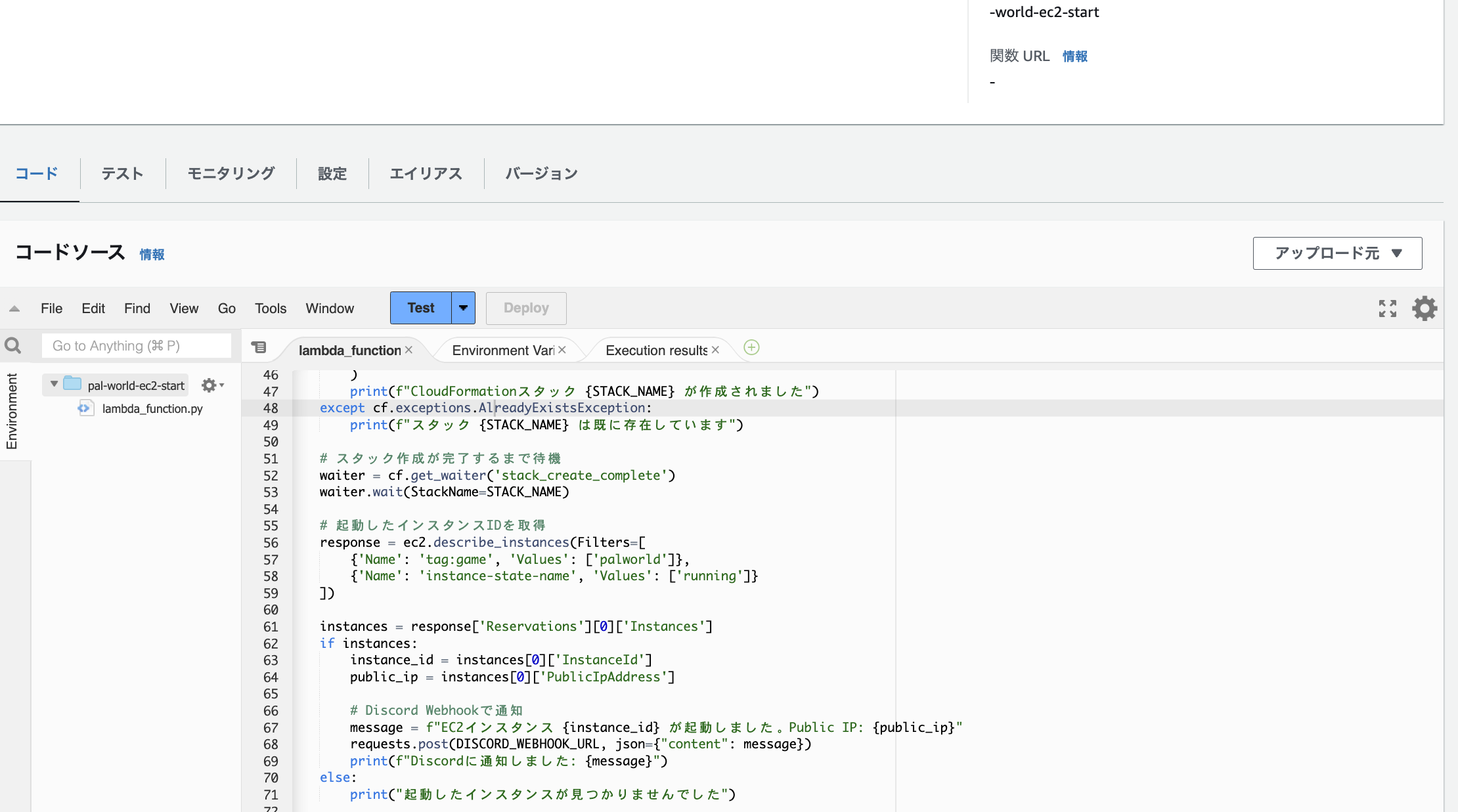
Task: Click the search magnifier icon in sidebar
Action: 12,345
